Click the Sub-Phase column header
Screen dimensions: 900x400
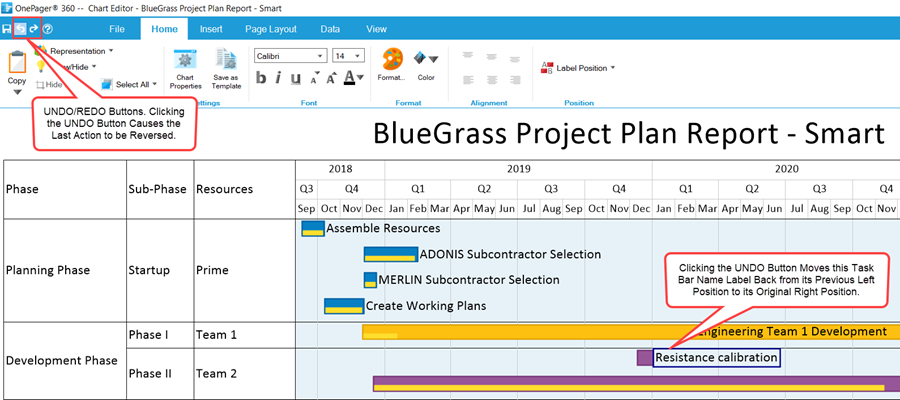[x=160, y=189]
